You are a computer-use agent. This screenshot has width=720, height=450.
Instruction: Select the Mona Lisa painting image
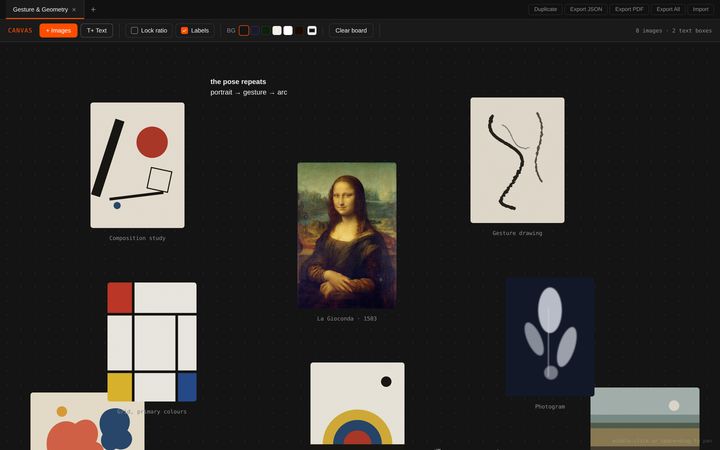pos(347,235)
